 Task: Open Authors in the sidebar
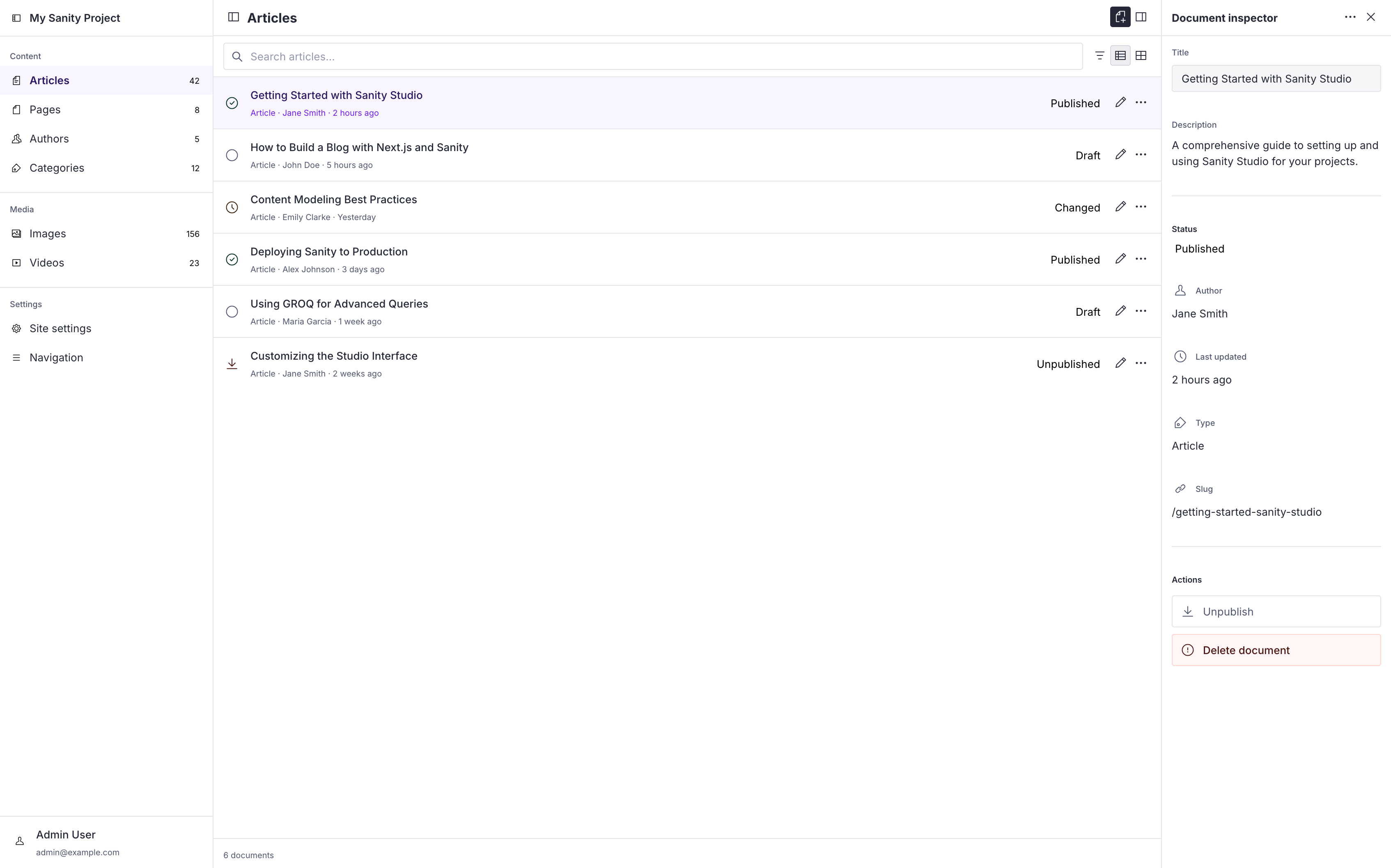click(x=106, y=139)
